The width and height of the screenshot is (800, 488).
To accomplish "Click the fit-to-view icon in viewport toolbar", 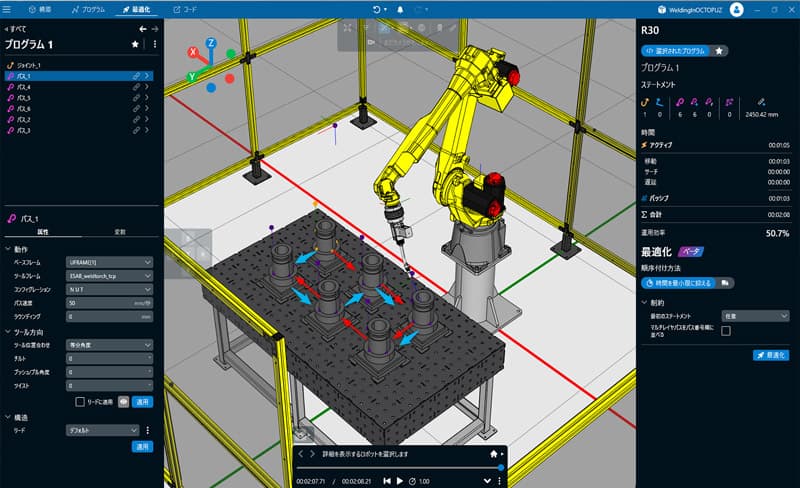I will click(347, 28).
